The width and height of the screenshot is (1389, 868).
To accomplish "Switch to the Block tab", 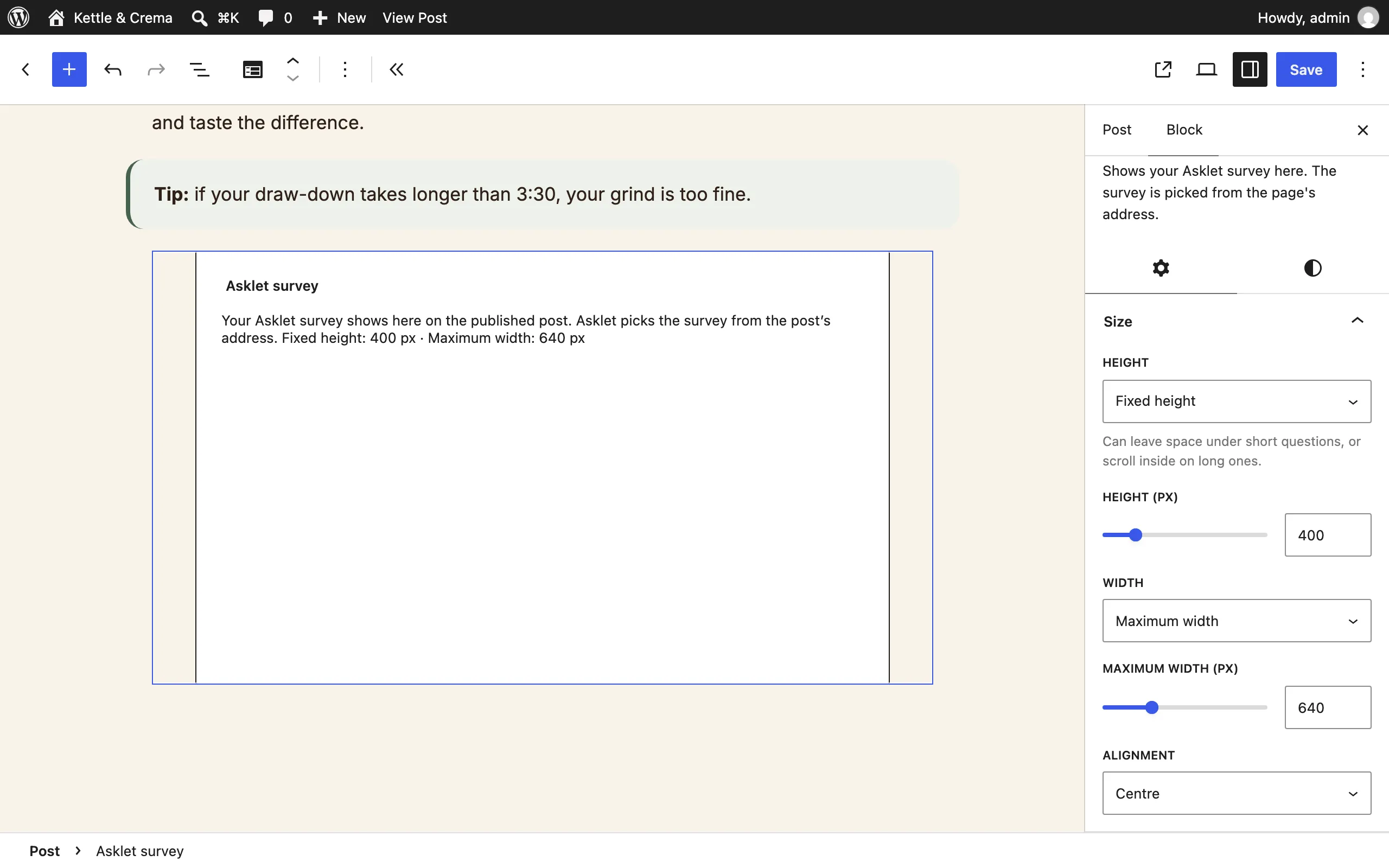I will (1183, 130).
